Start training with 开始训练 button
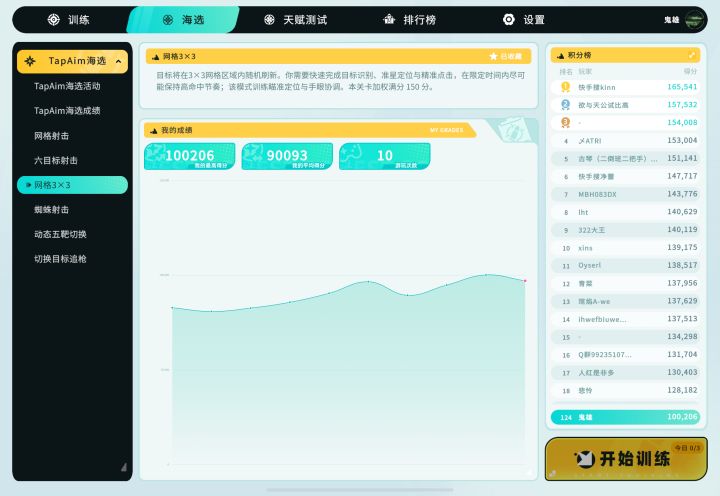Image resolution: width=720 pixels, height=496 pixels. click(x=626, y=459)
